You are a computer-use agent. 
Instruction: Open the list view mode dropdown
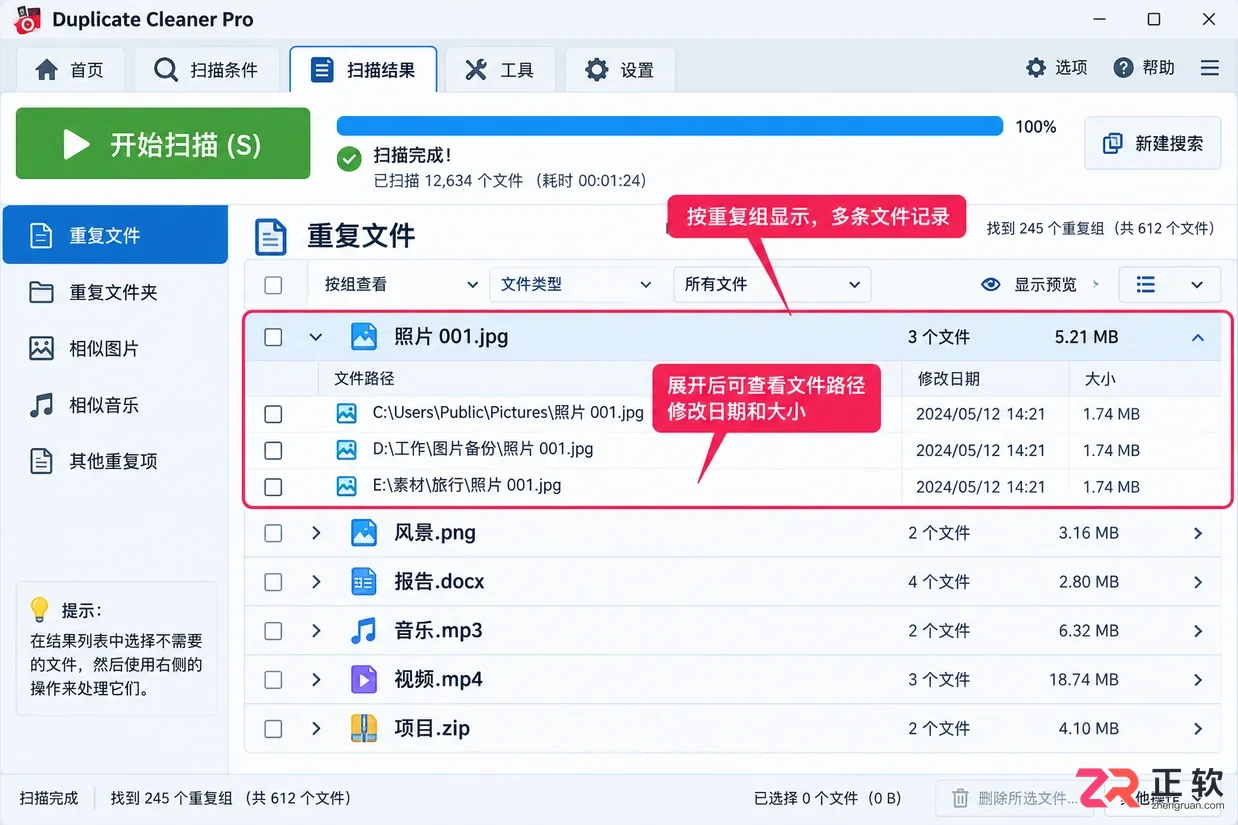click(1169, 285)
